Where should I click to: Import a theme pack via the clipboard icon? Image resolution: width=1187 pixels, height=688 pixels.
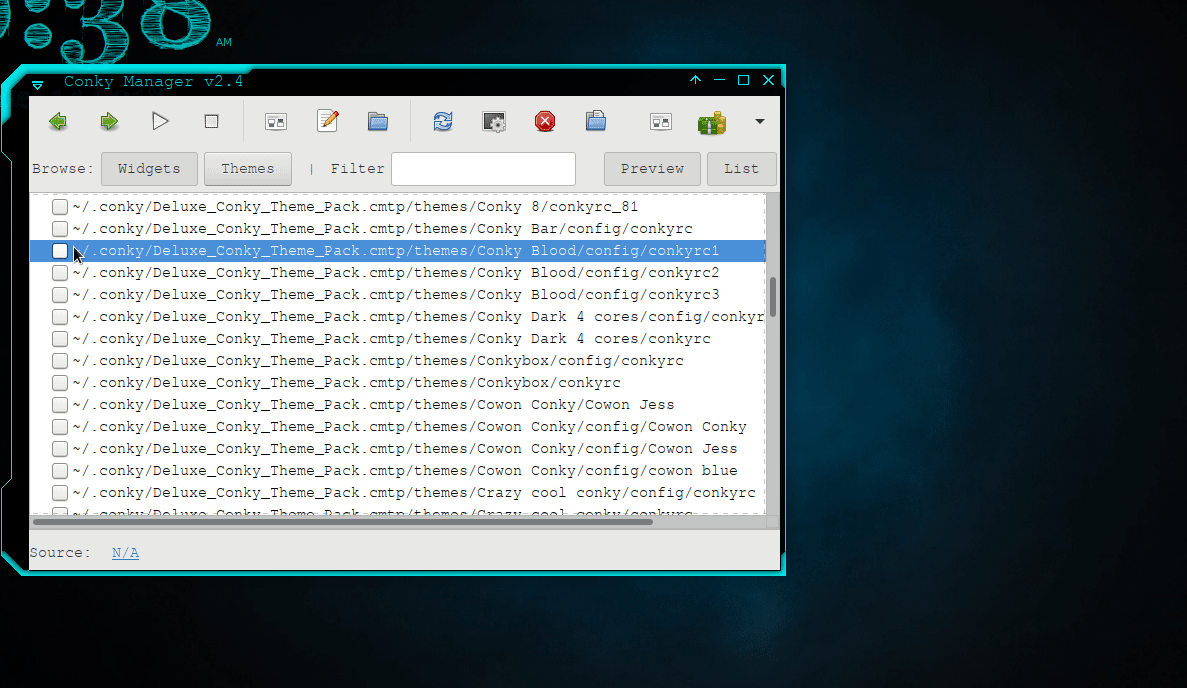point(595,121)
